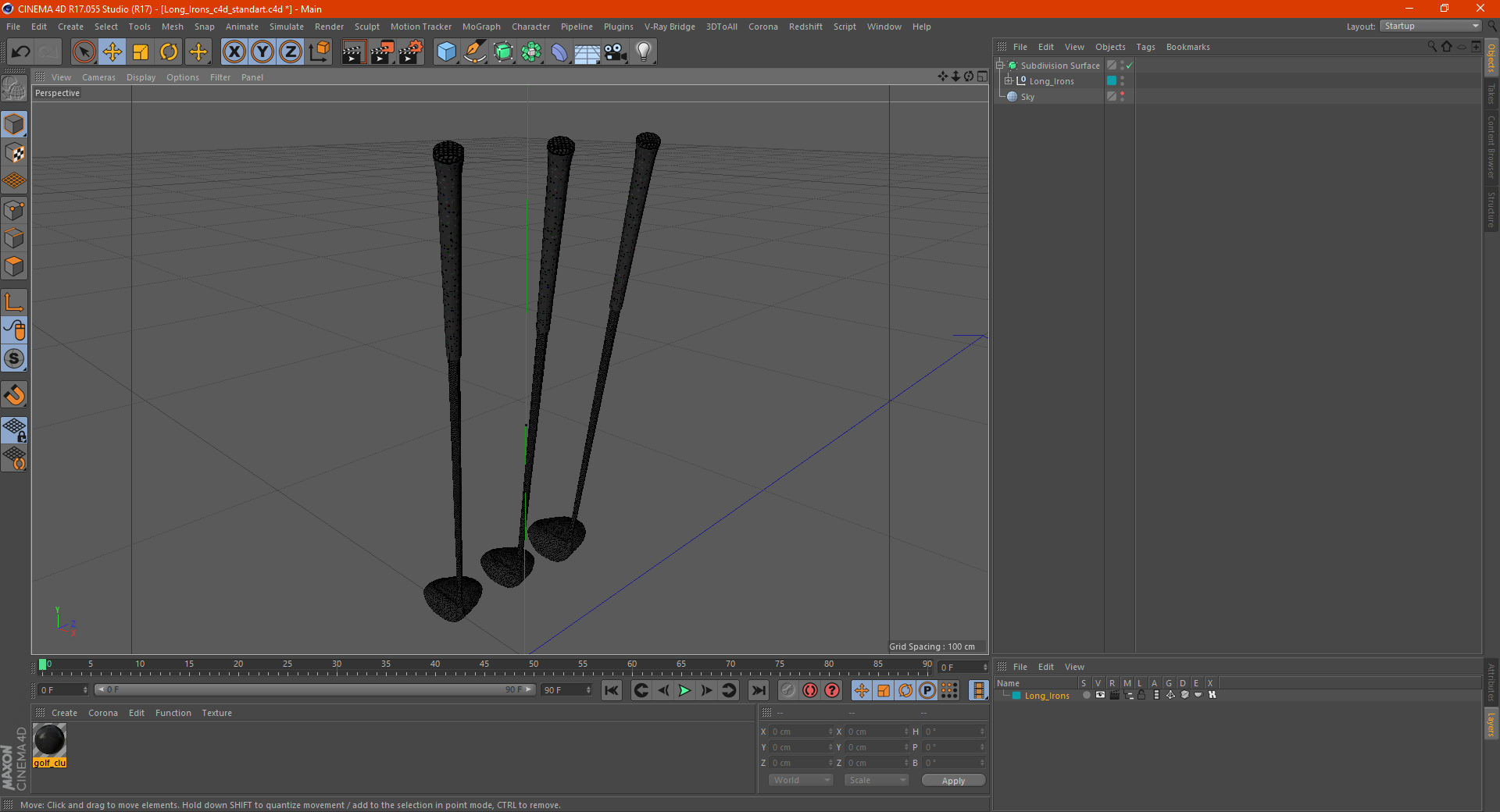Screen dimensions: 1500x812
Task: Open Material Manager Create menu
Action: 64,713
